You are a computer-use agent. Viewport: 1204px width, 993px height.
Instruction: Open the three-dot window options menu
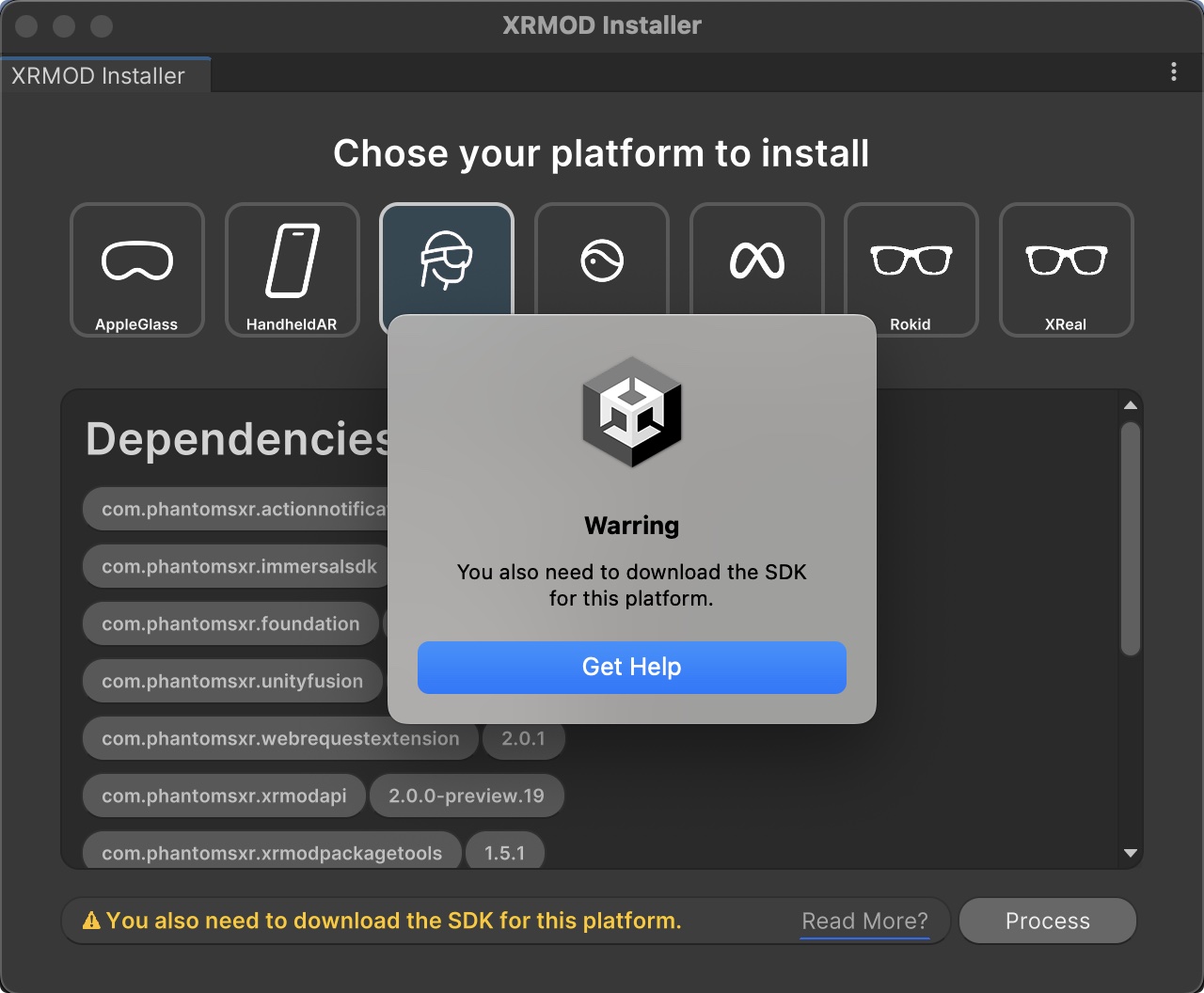(1174, 72)
